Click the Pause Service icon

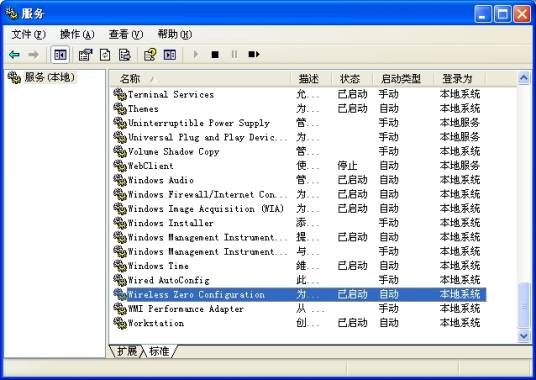pos(234,54)
